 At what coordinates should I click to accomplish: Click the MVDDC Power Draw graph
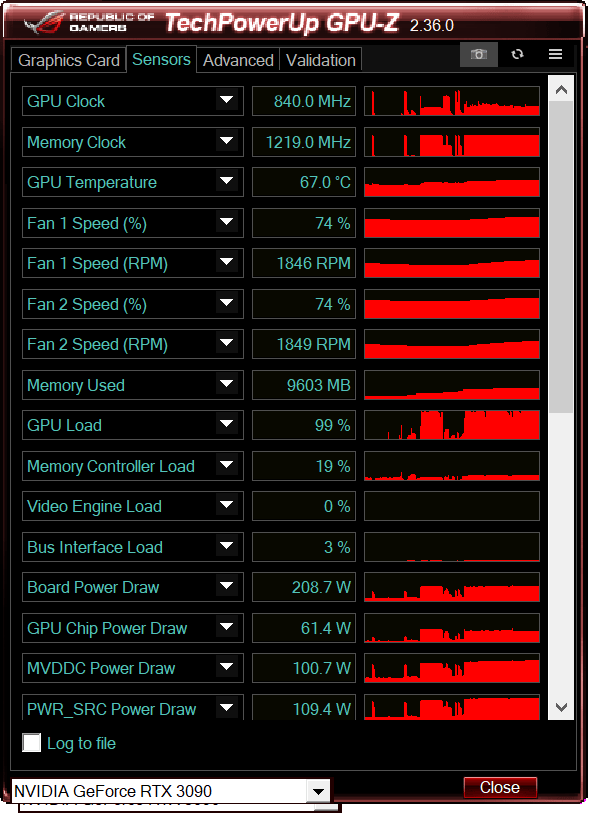(x=452, y=668)
